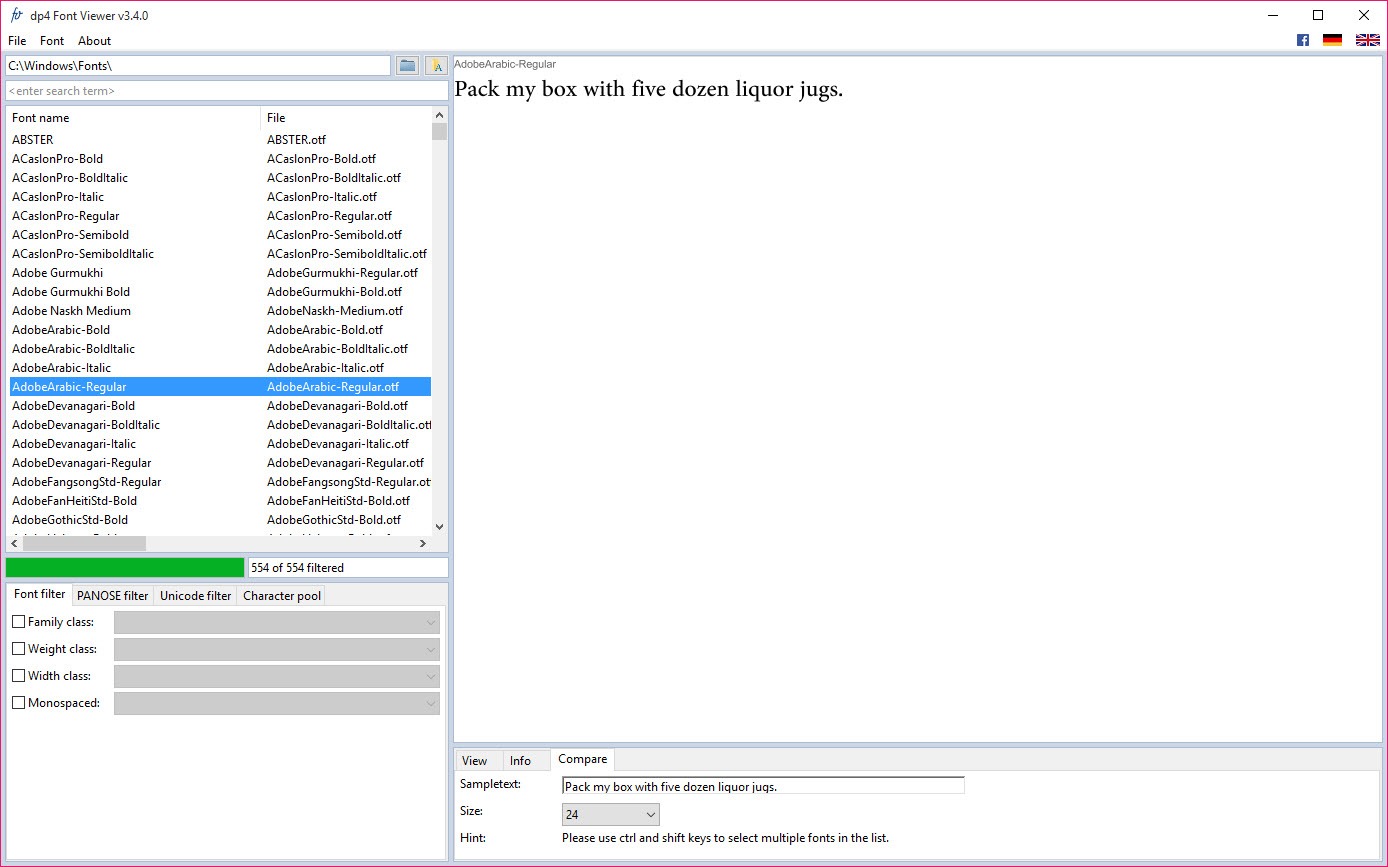The width and height of the screenshot is (1388, 867).
Task: Switch language with the UK flag
Action: (1367, 40)
